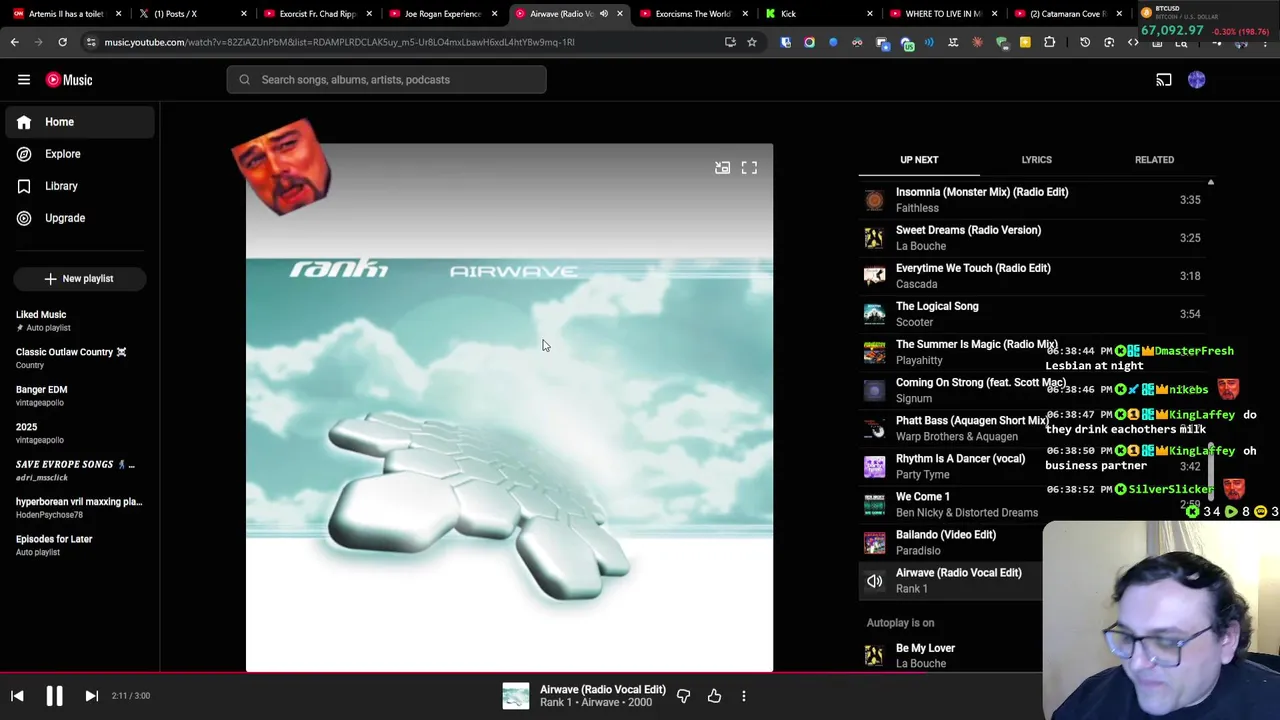Cast to a device icon
Viewport: 1280px width, 720px height.
pyautogui.click(x=1164, y=80)
